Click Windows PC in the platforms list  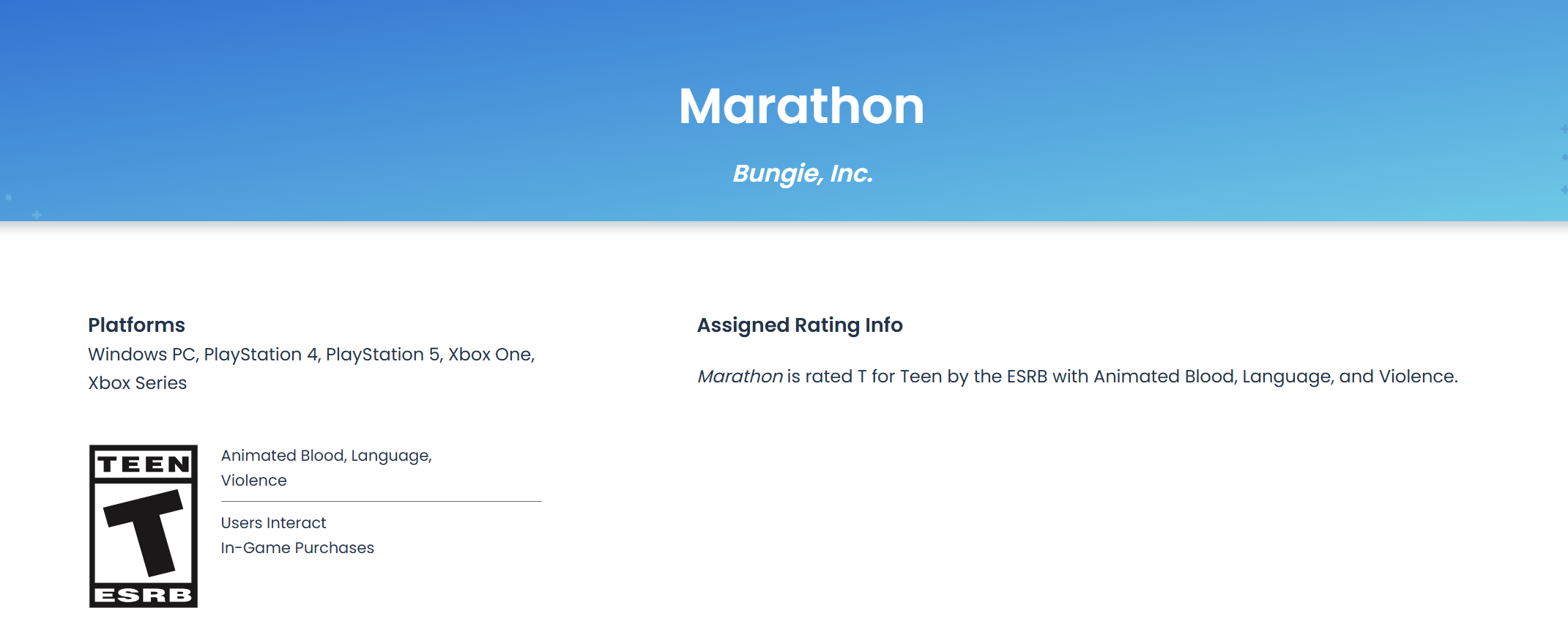[x=141, y=355]
